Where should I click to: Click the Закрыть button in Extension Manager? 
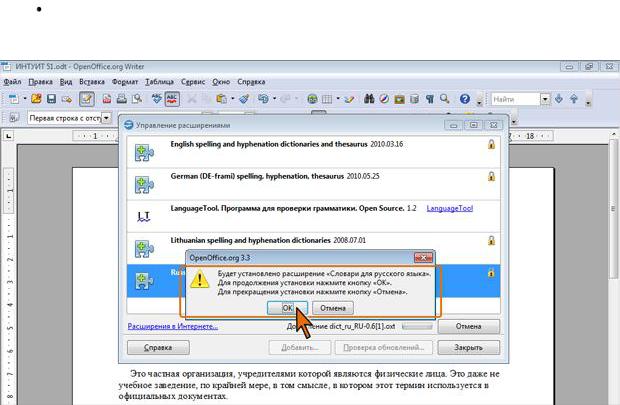(x=469, y=348)
